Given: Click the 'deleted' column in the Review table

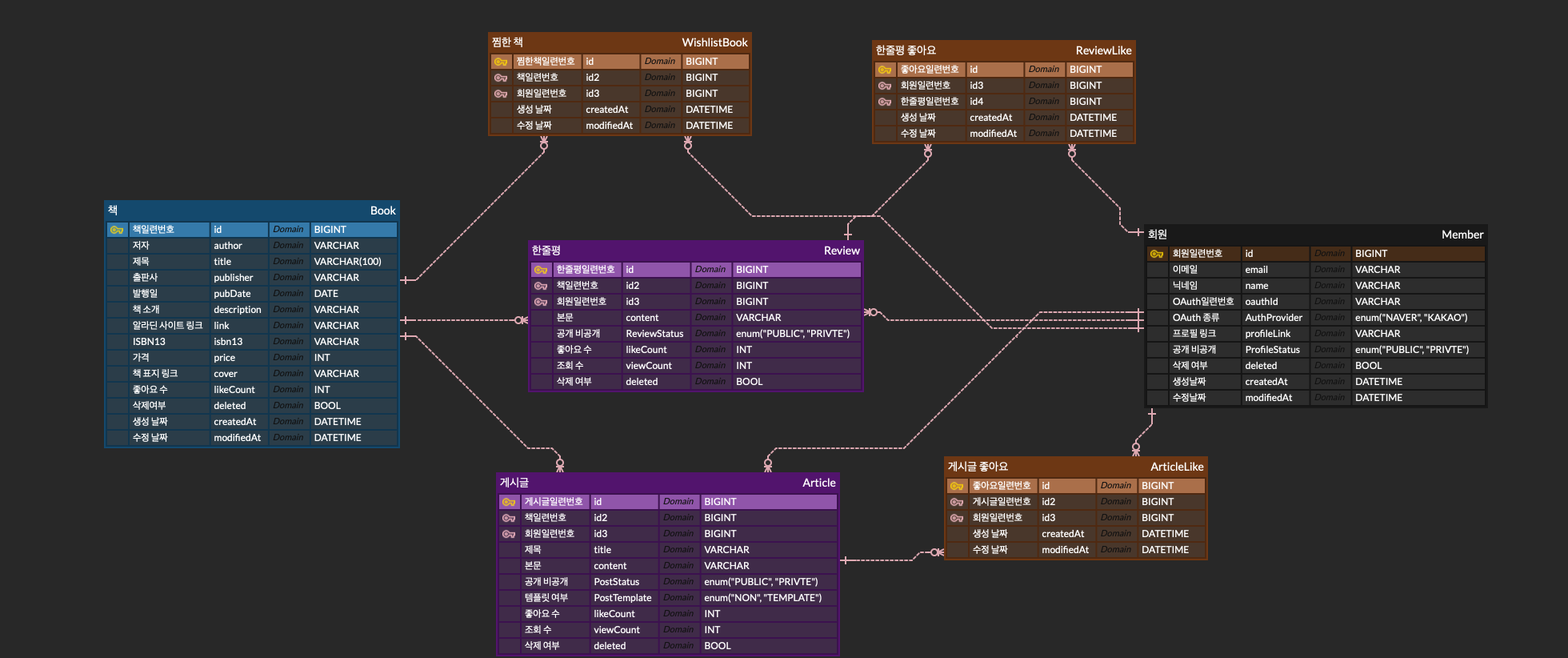Looking at the screenshot, I should tap(656, 382).
